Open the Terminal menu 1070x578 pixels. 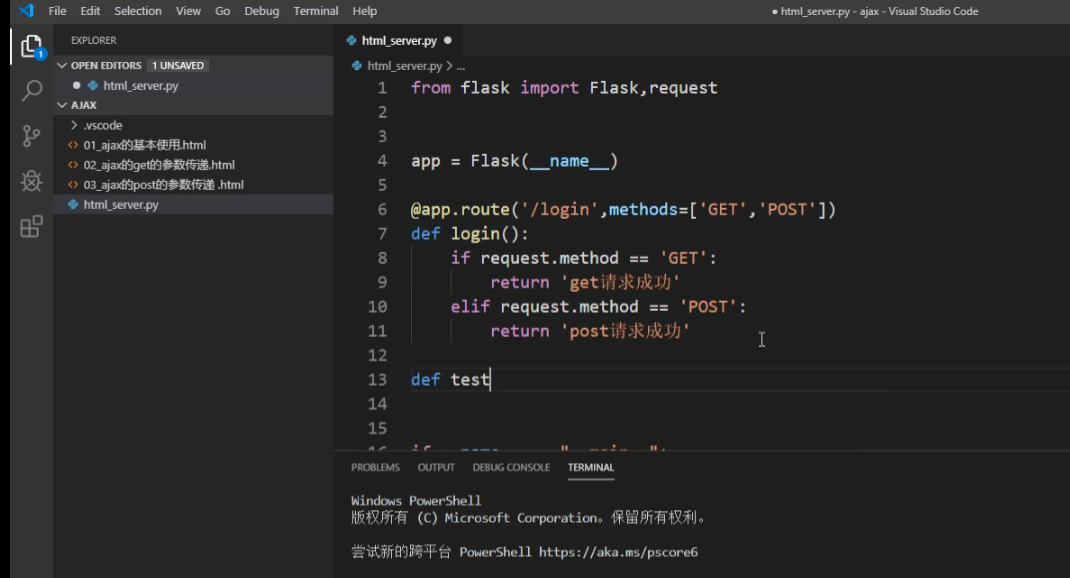[316, 11]
